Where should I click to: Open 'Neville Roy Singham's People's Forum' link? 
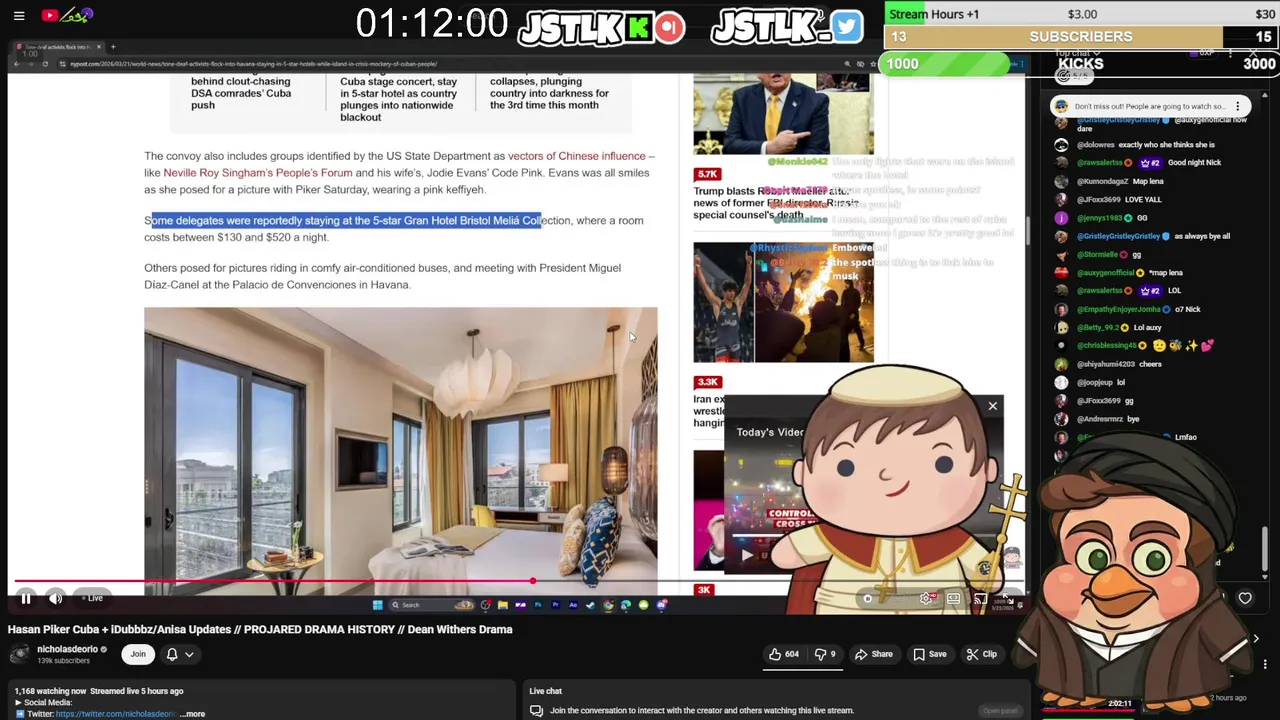coord(258,173)
